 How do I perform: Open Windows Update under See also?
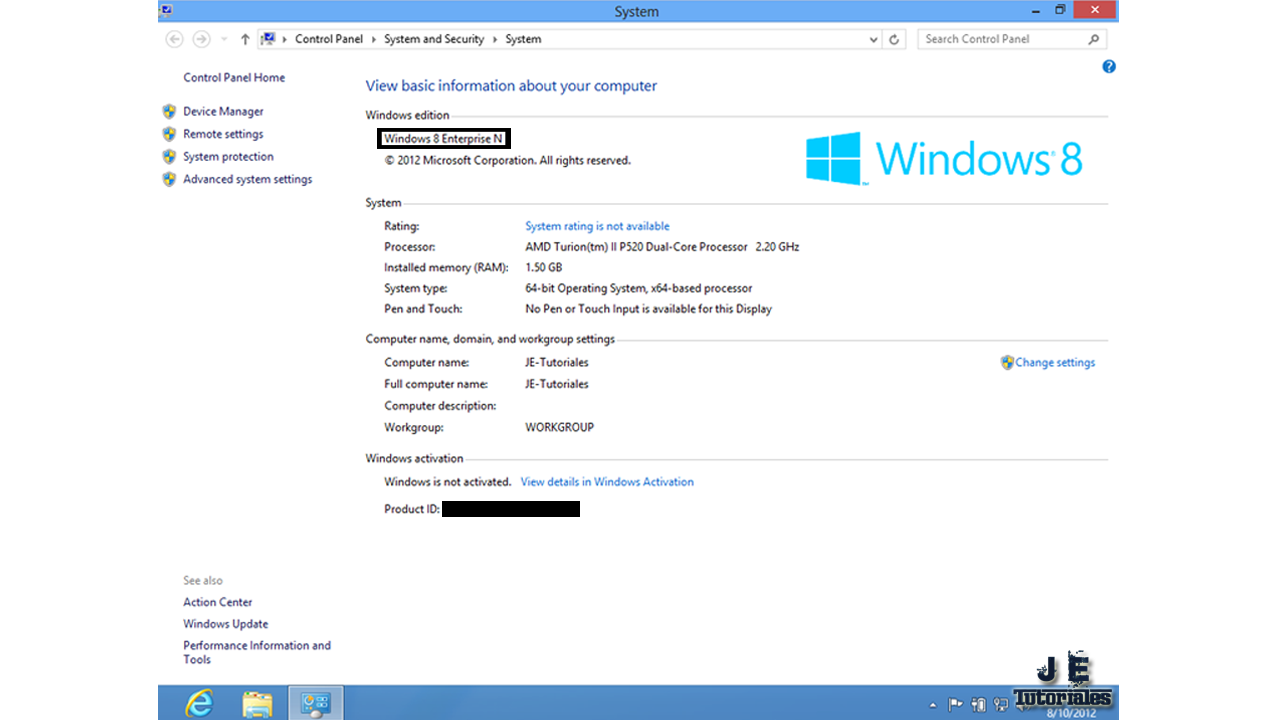225,624
